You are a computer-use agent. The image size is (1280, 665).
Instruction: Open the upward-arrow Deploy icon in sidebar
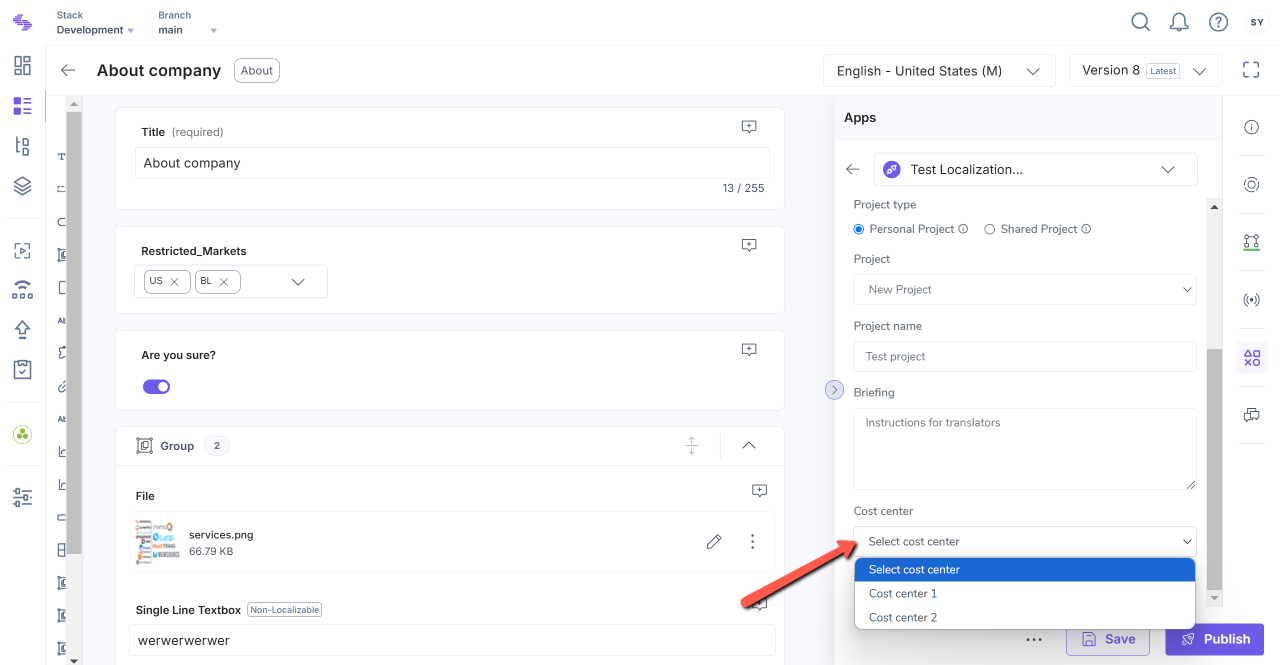[x=22, y=330]
